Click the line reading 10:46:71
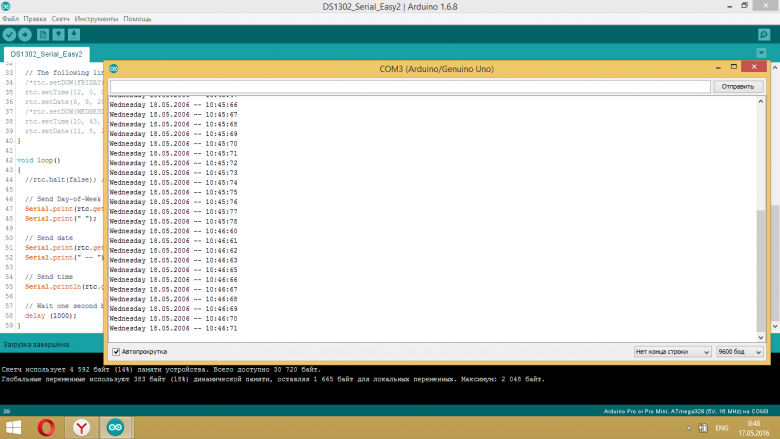The width and height of the screenshot is (780, 439). pos(173,328)
